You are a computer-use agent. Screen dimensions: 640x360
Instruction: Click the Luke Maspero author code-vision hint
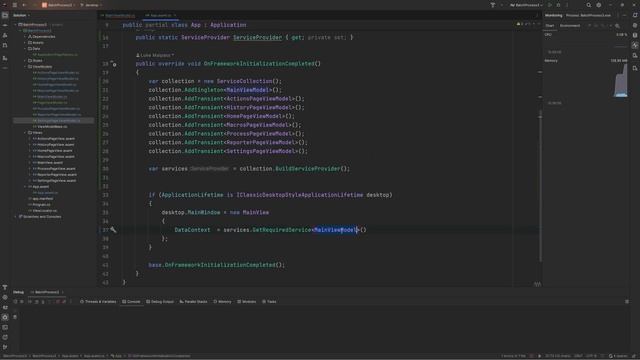click(x=155, y=55)
